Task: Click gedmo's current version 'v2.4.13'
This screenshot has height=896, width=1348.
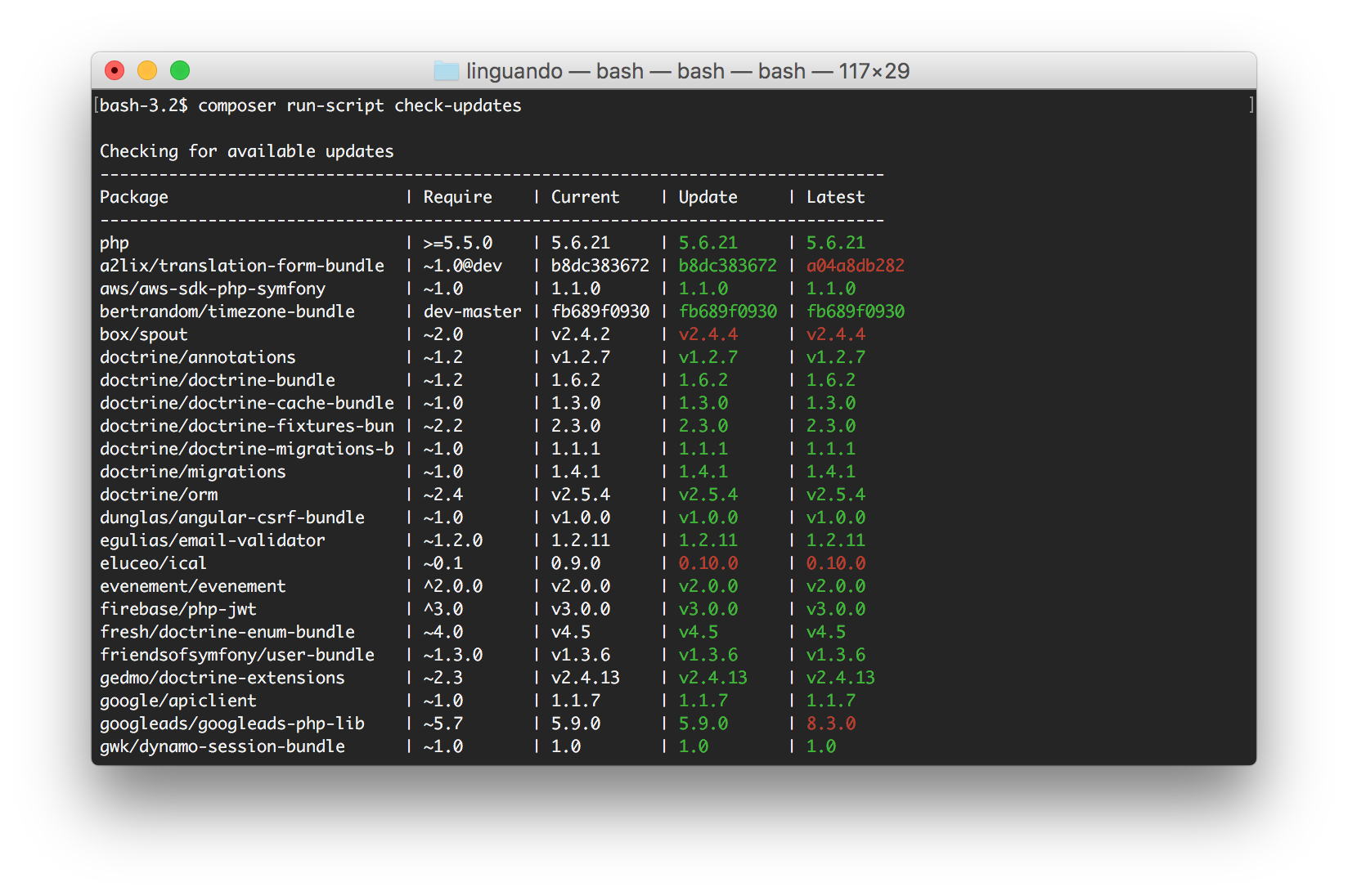Action: tap(586, 678)
